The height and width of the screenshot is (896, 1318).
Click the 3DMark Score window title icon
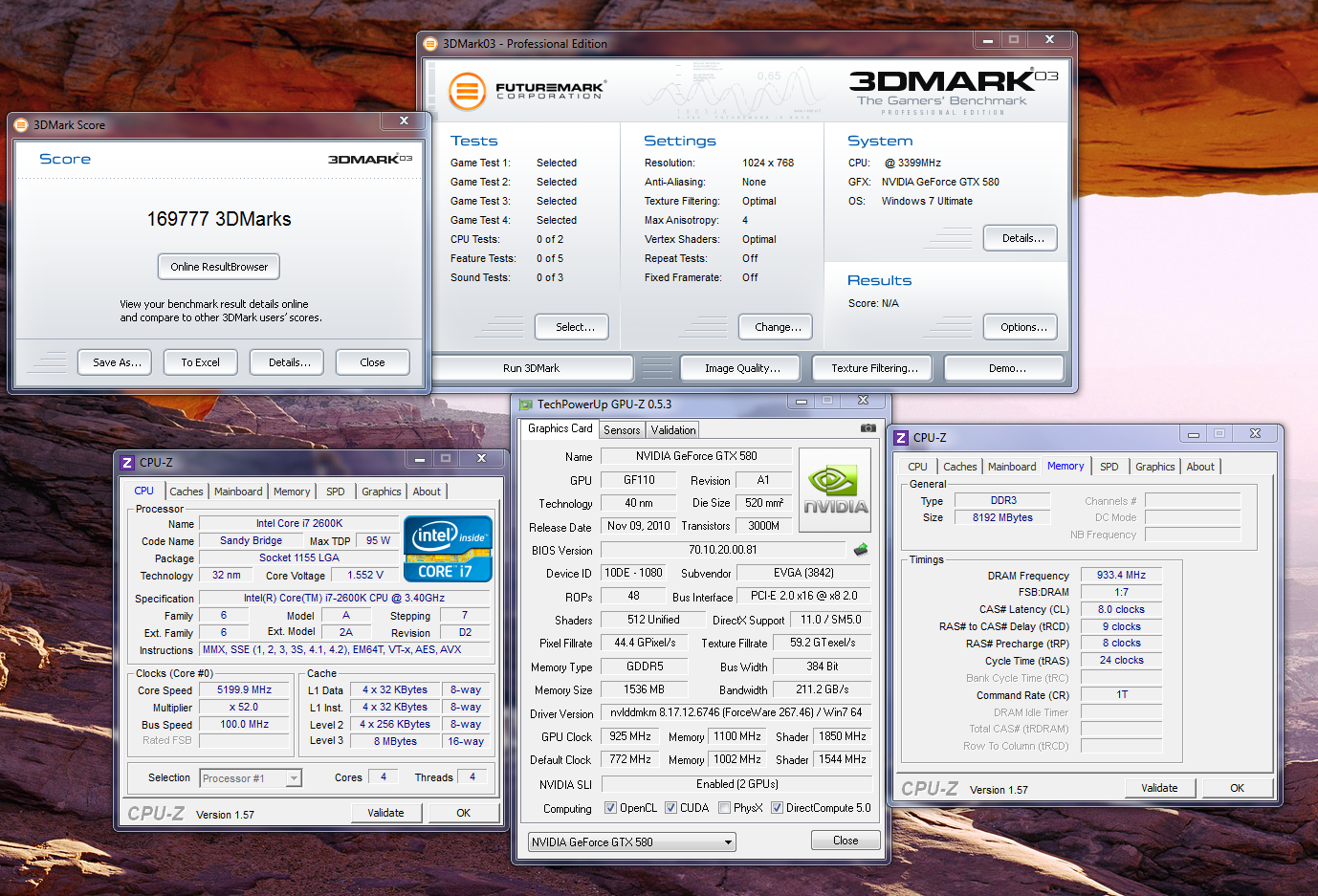(21, 124)
